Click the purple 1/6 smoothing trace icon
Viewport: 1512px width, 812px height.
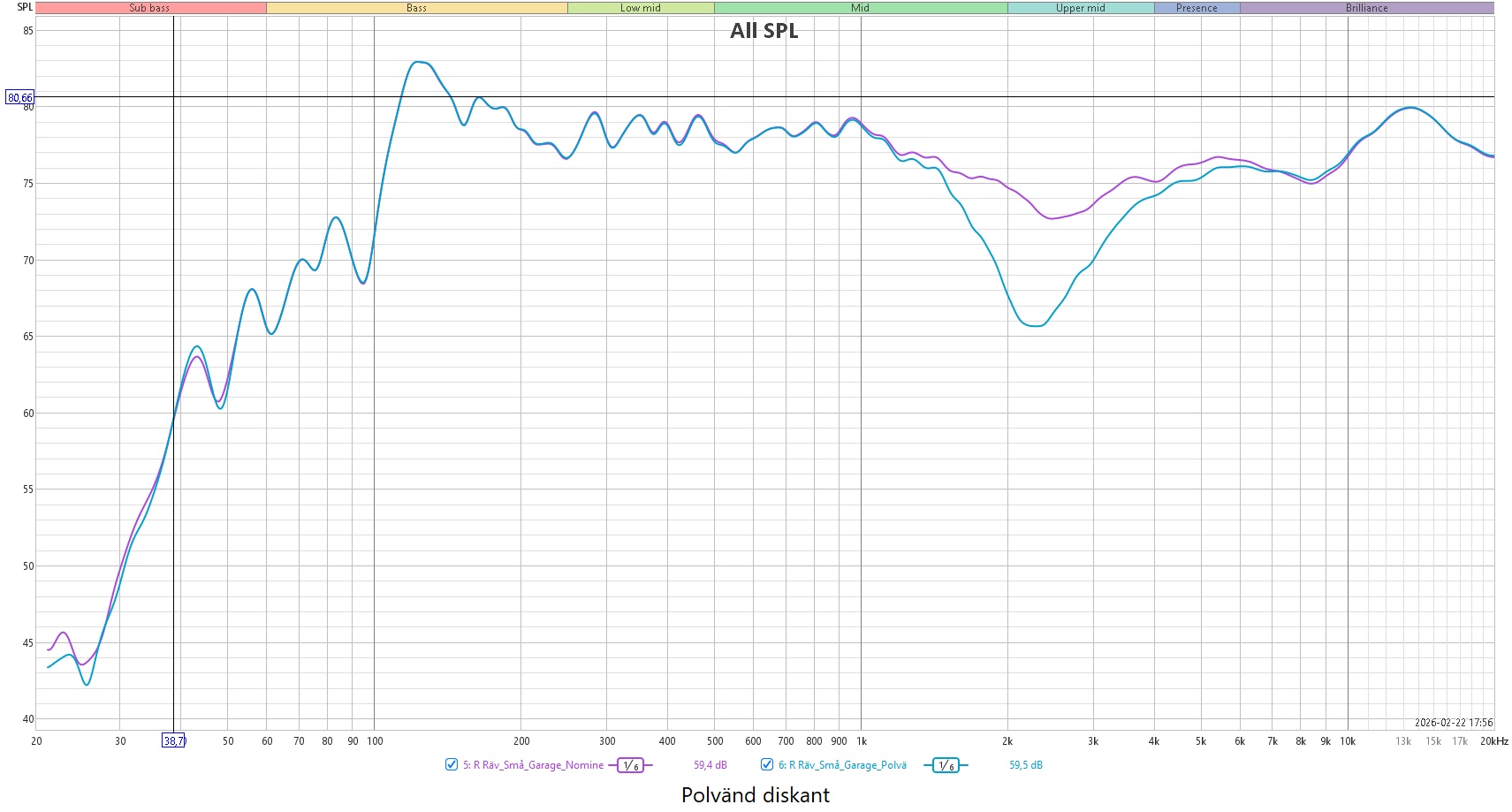(x=630, y=766)
